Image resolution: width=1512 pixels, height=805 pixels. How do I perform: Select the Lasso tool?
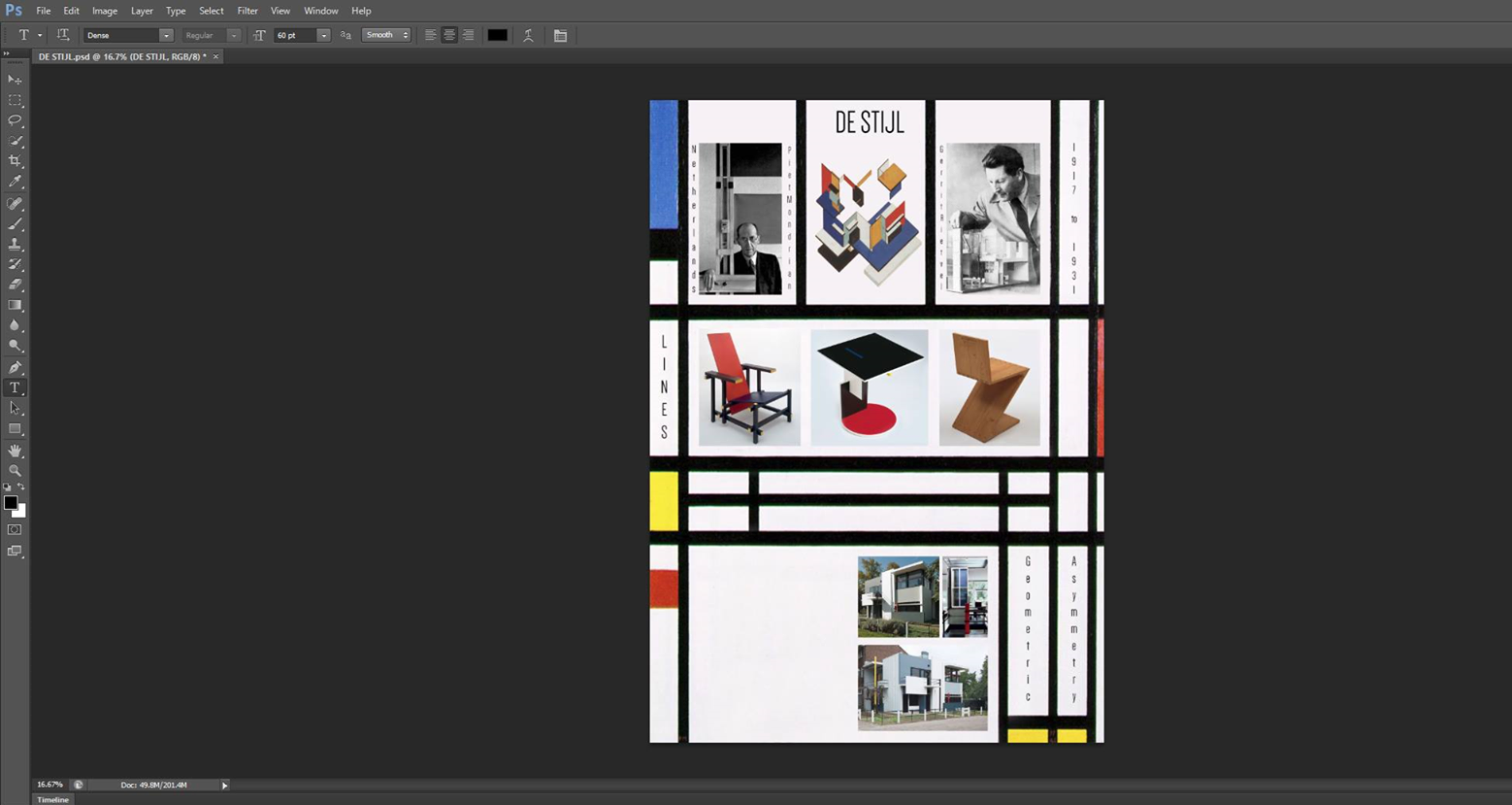[x=15, y=120]
